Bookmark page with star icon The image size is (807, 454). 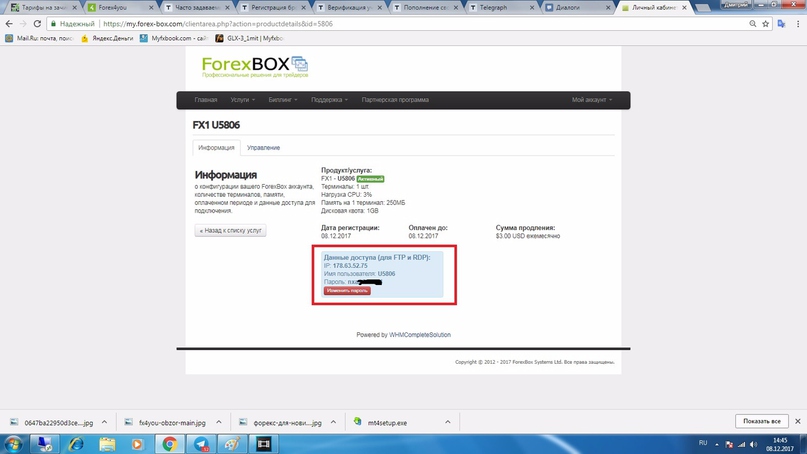tap(765, 24)
